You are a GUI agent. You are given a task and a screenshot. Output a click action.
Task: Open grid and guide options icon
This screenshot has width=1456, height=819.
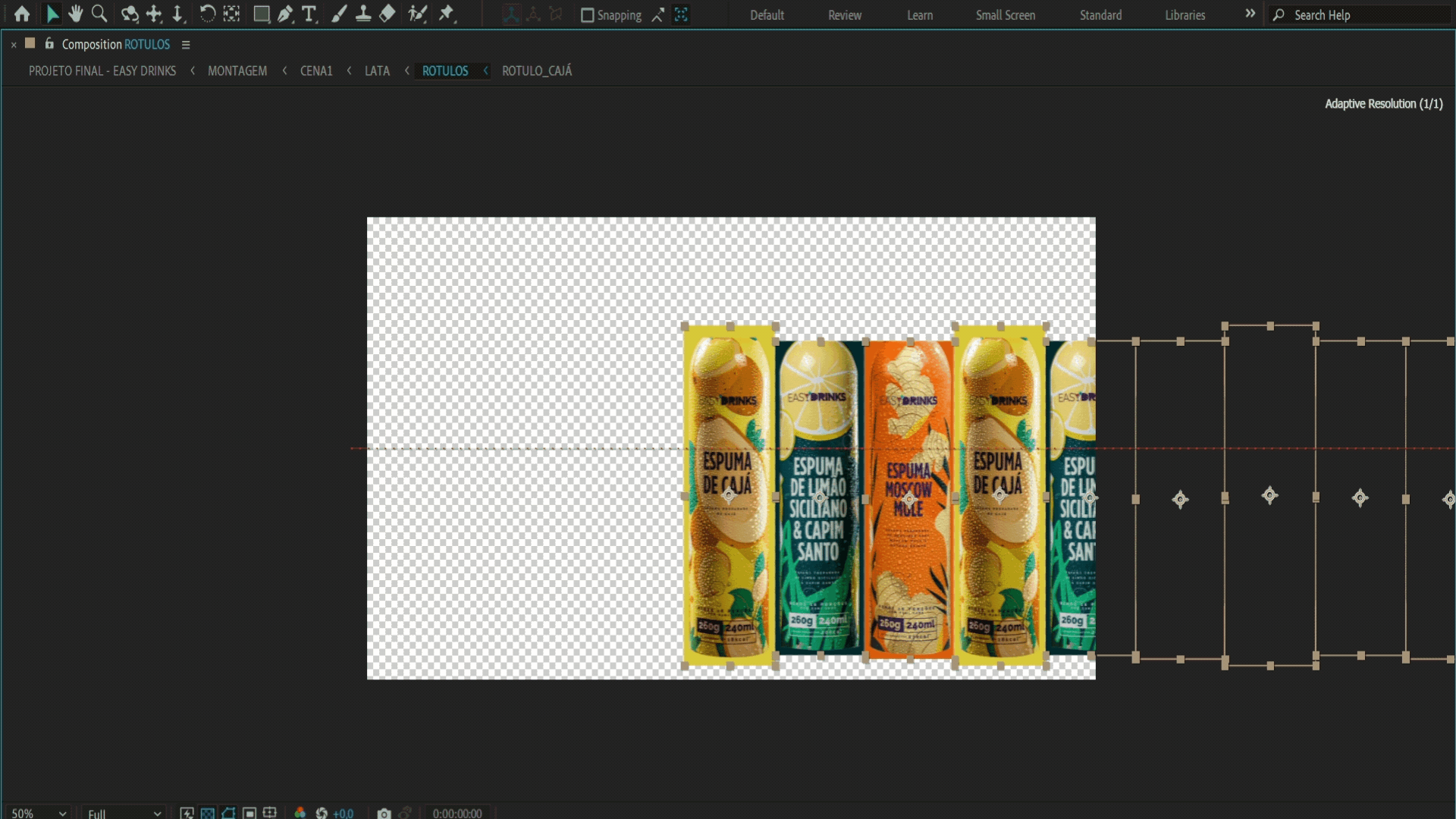point(270,813)
